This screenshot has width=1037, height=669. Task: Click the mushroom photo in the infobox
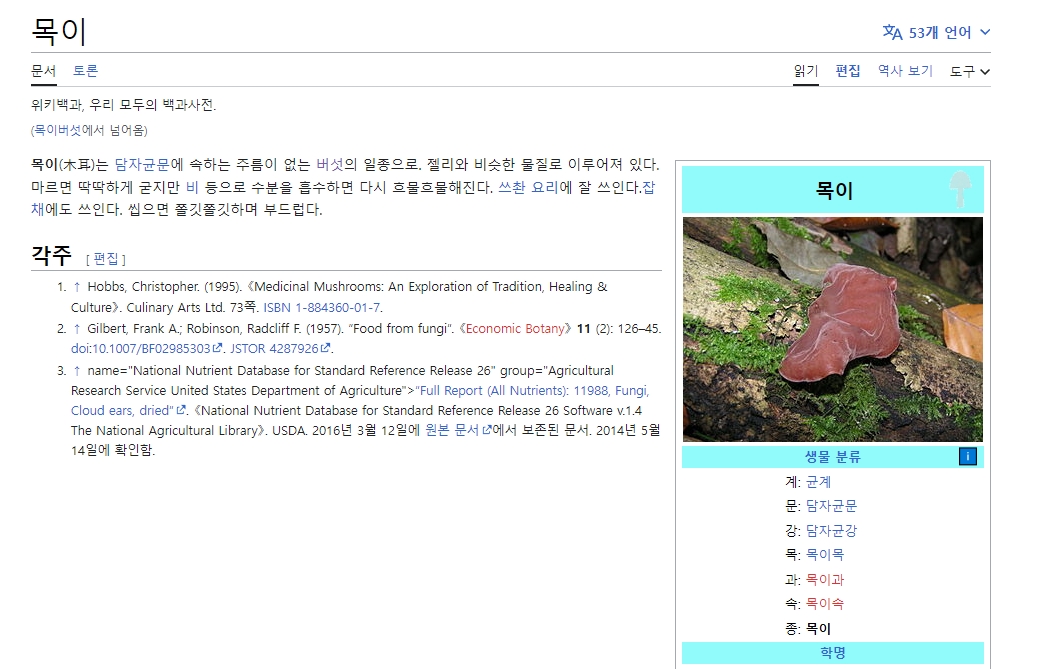833,329
